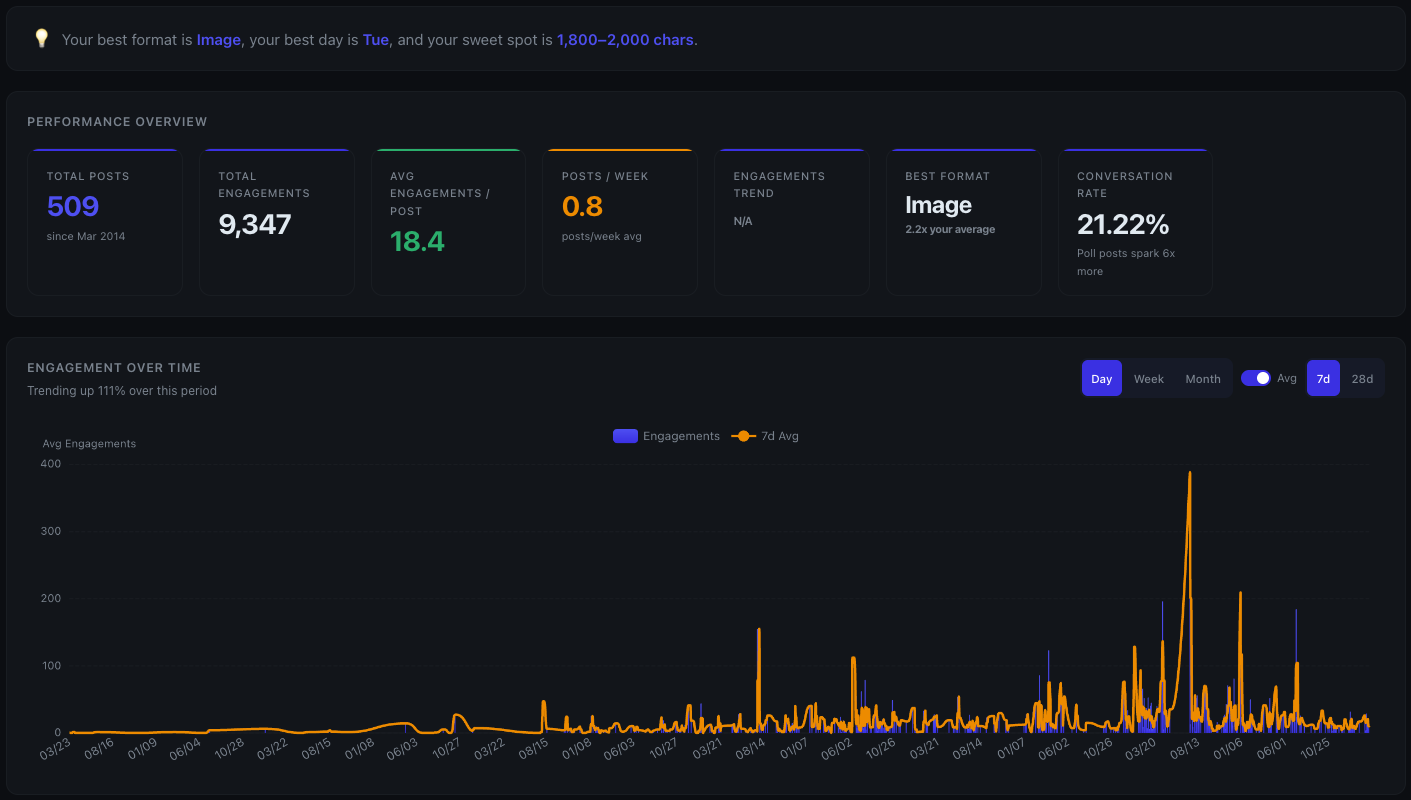Click the blue Engagements legend swatch
The width and height of the screenshot is (1411, 800).
point(624,436)
